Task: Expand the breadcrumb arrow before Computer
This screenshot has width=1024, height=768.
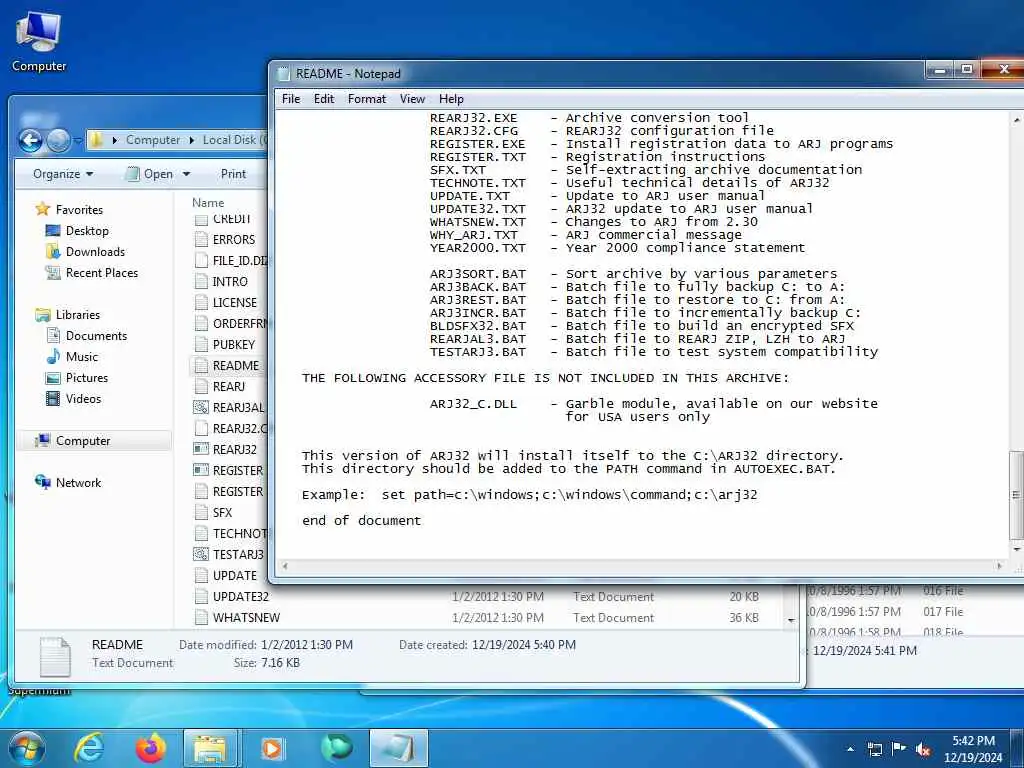Action: 115,140
